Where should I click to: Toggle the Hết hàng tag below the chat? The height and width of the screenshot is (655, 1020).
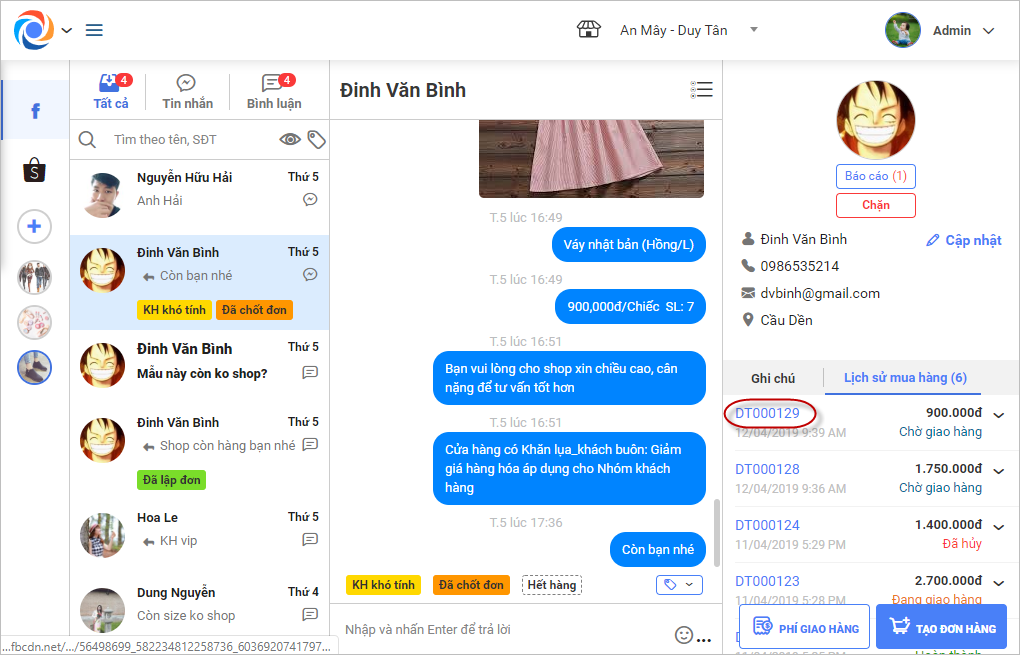click(x=552, y=585)
